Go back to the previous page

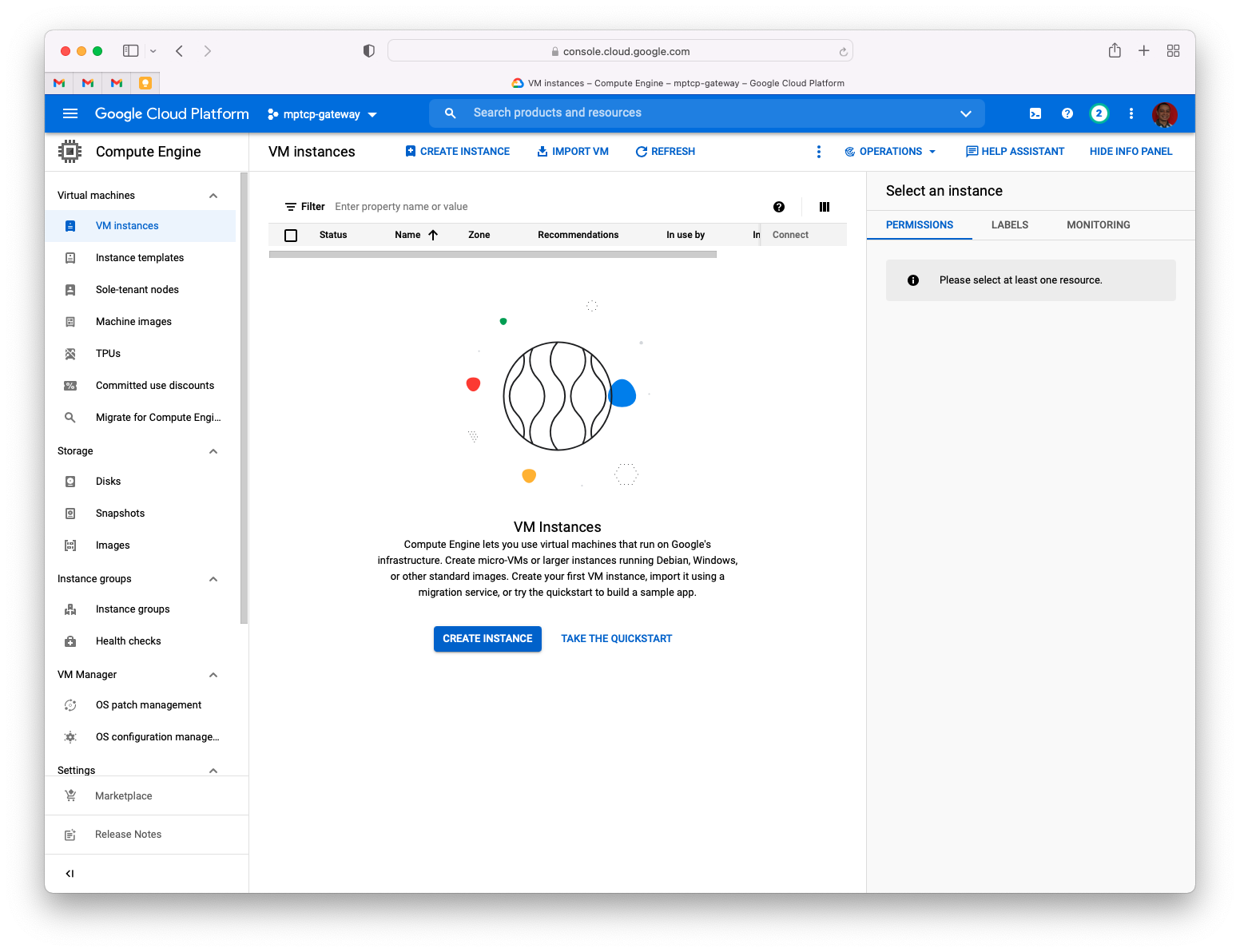tap(180, 51)
